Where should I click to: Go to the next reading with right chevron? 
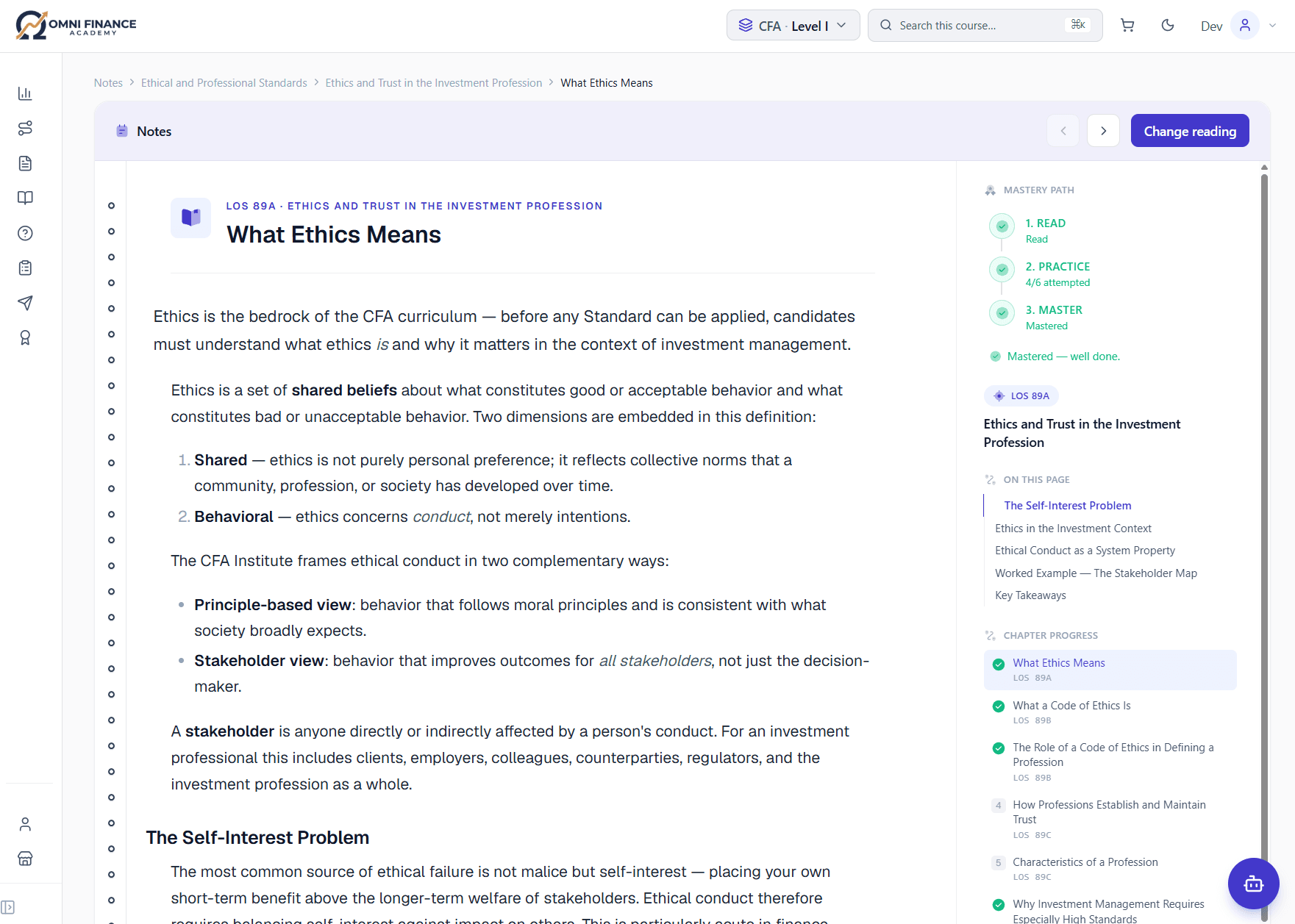[x=1103, y=131]
